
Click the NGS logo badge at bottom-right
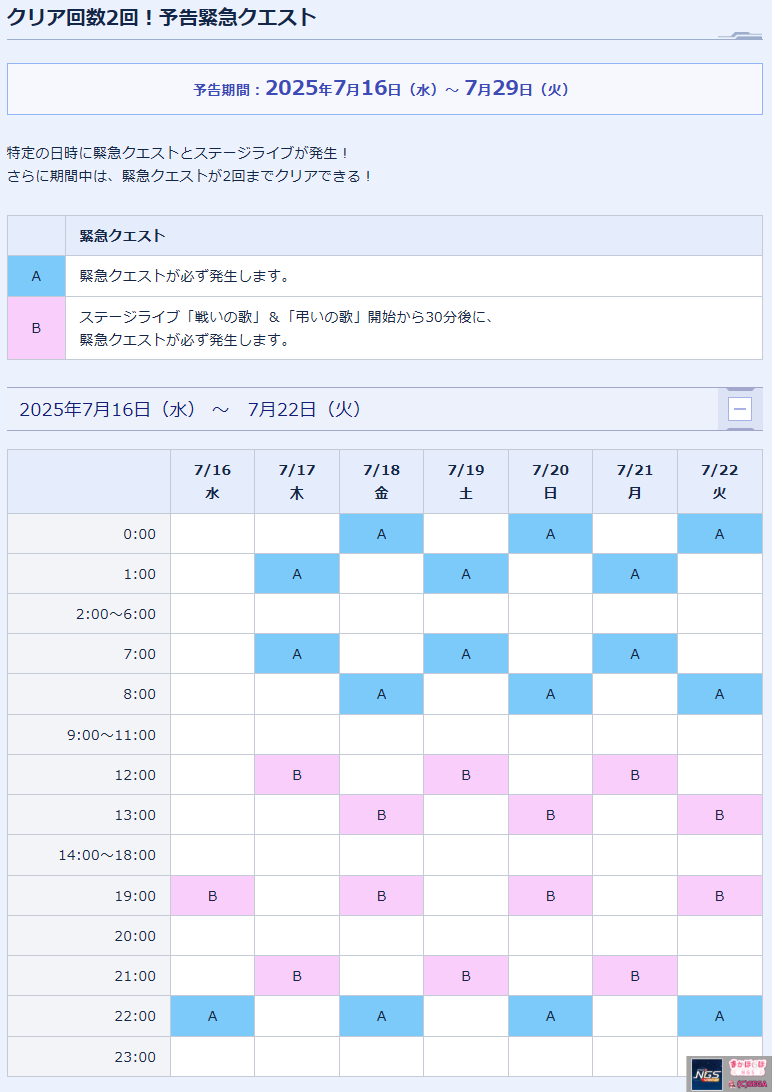pos(706,1074)
